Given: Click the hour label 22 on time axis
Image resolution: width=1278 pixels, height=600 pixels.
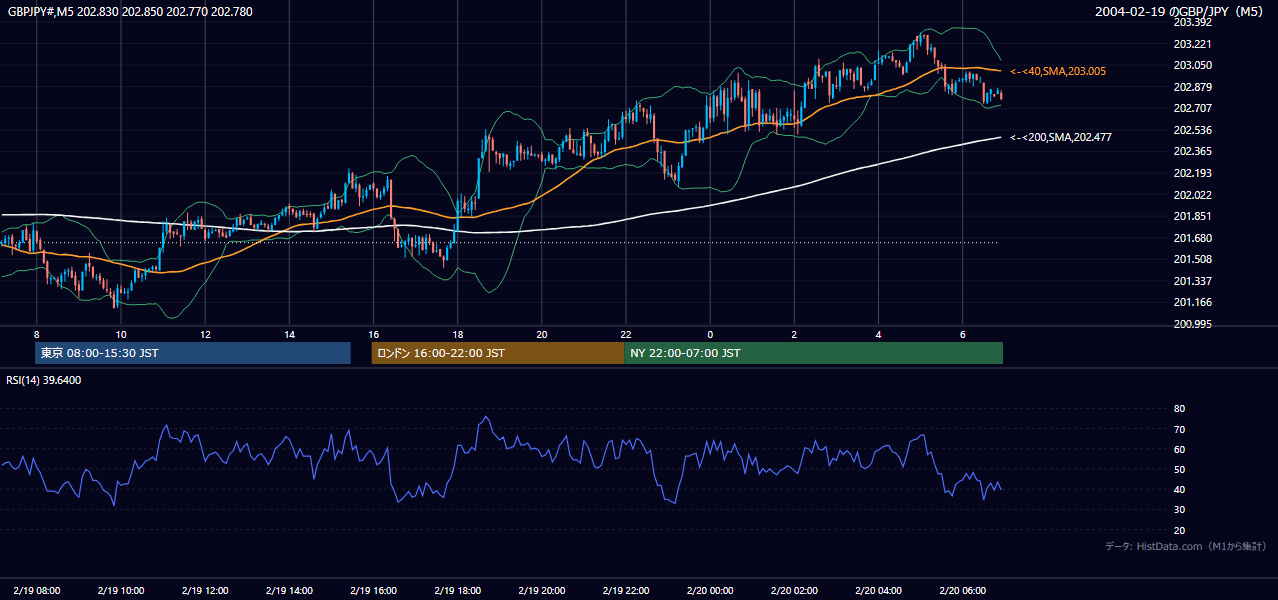Looking at the screenshot, I should click(x=626, y=334).
